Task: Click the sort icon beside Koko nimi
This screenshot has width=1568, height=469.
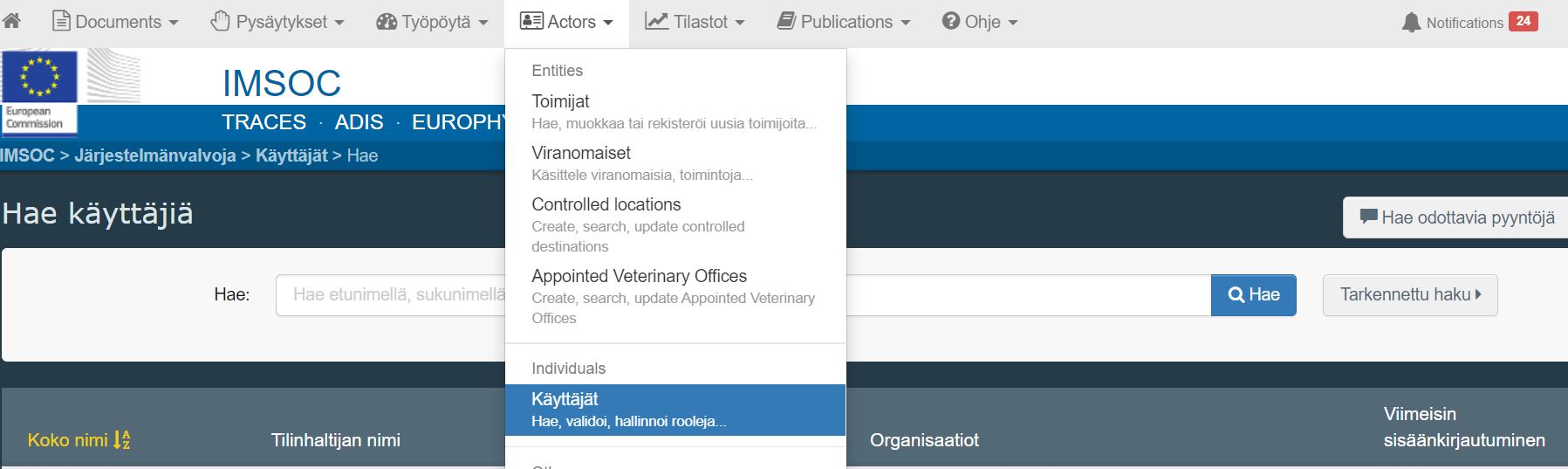Action: (x=122, y=440)
